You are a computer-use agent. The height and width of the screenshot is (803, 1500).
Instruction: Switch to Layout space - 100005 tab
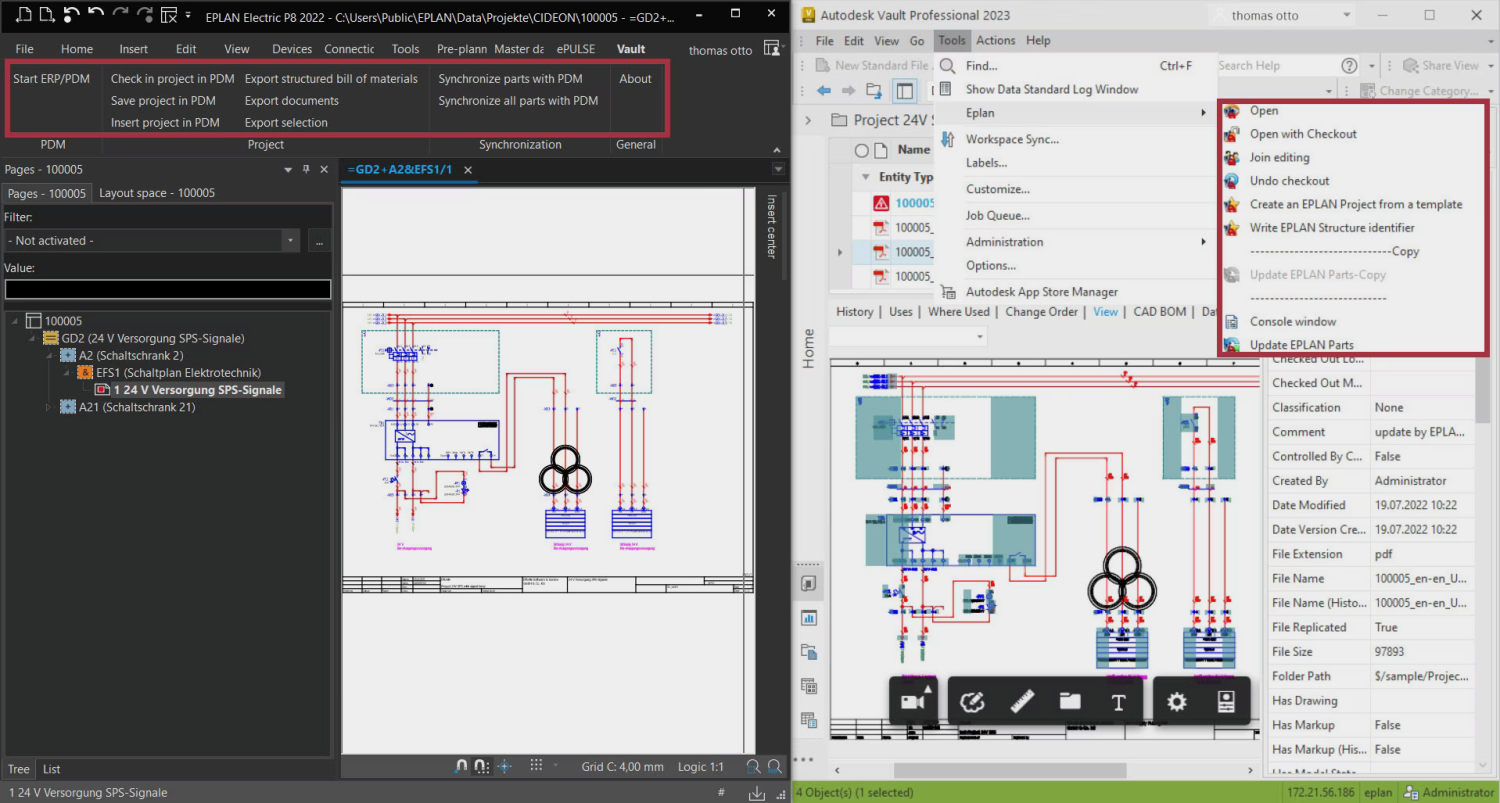(157, 193)
